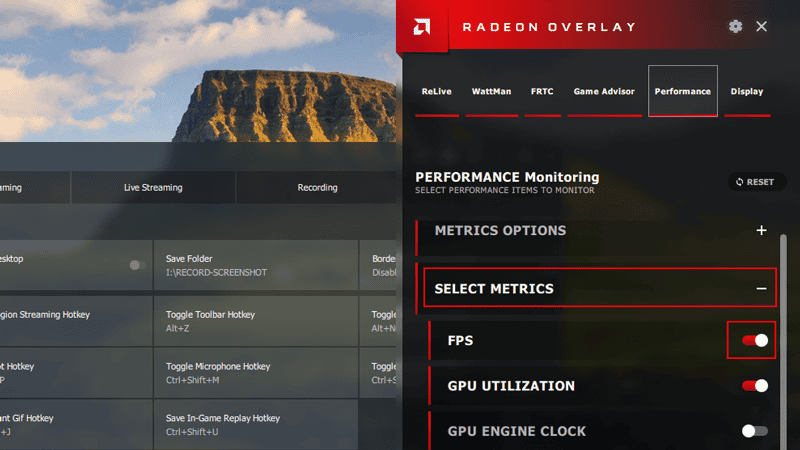The image size is (800, 450).
Task: Click the AMD logo icon
Action: pos(423,26)
